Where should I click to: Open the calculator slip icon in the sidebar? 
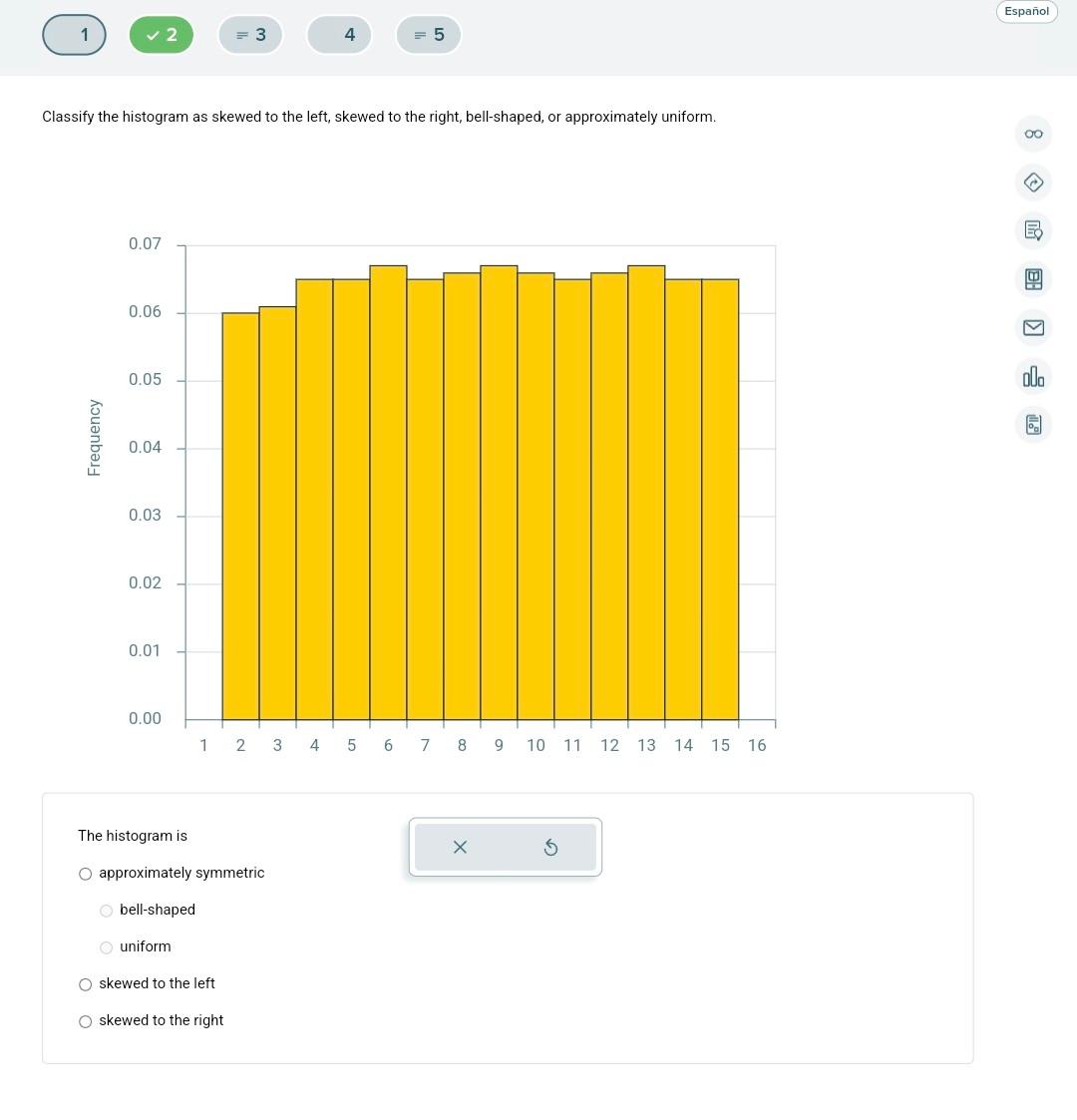(1033, 424)
